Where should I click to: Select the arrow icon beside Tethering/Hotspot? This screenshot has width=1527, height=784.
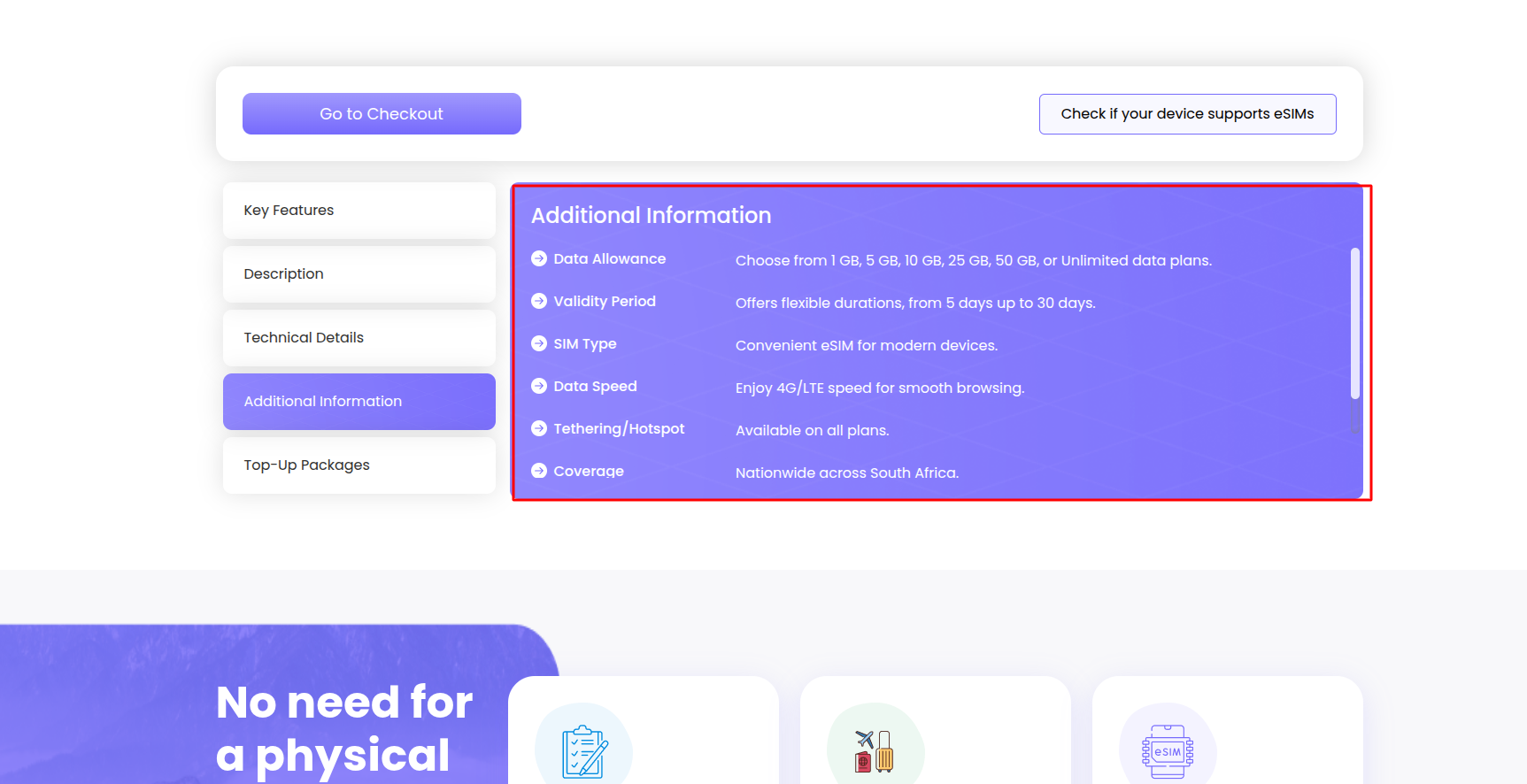pyautogui.click(x=538, y=428)
